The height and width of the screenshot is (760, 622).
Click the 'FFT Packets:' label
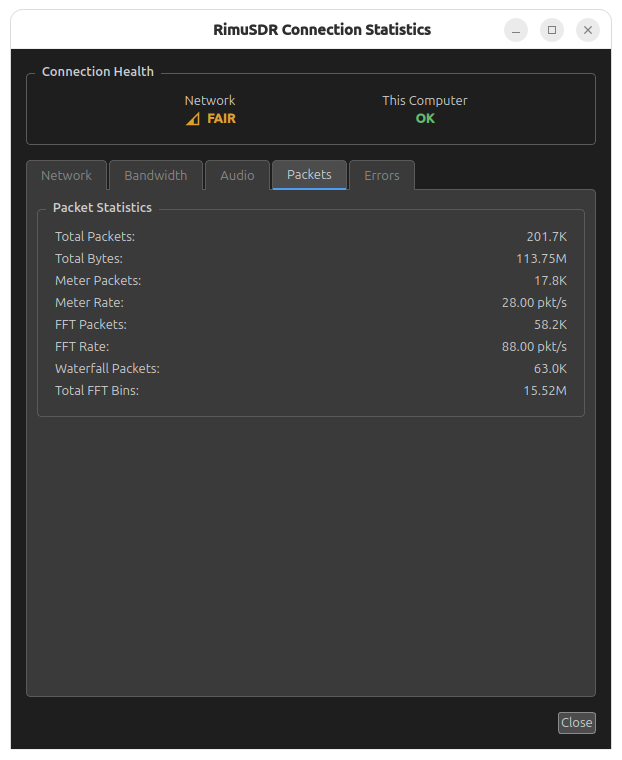[x=91, y=325]
